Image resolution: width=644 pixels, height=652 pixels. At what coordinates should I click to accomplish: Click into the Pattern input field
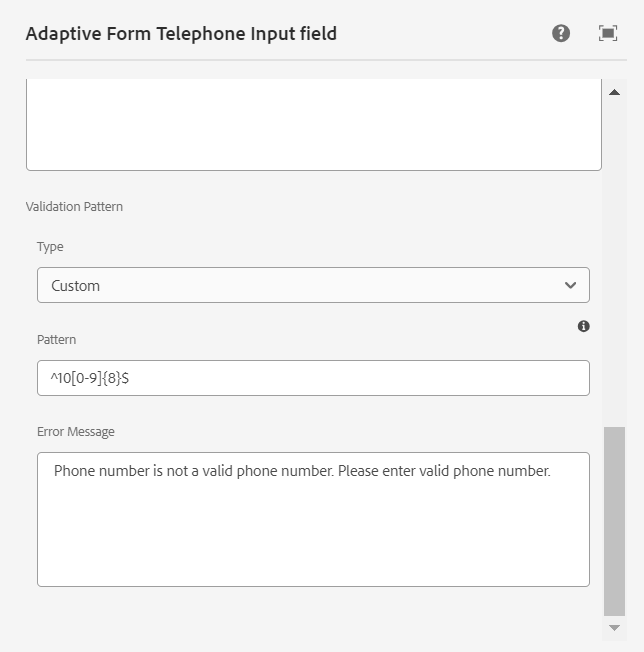click(x=350, y=378)
